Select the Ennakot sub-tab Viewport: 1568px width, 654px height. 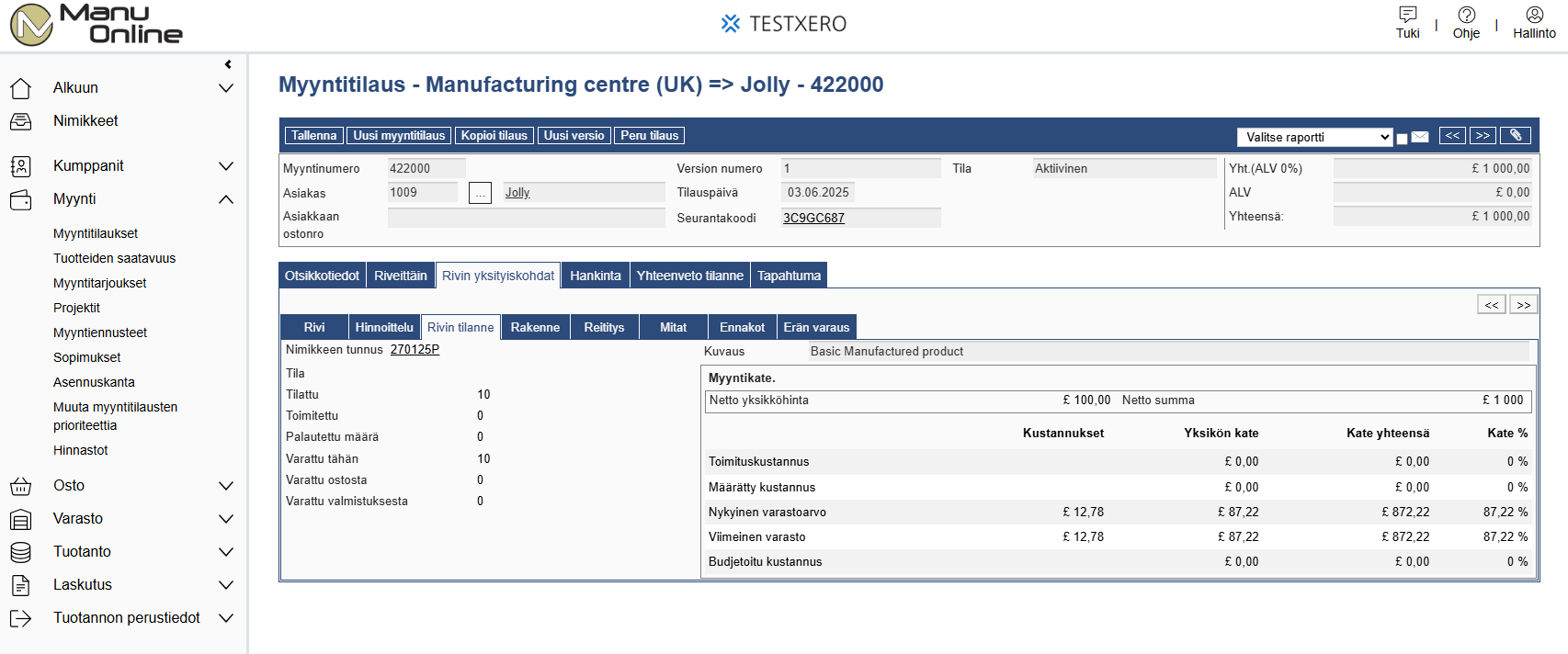(x=743, y=327)
